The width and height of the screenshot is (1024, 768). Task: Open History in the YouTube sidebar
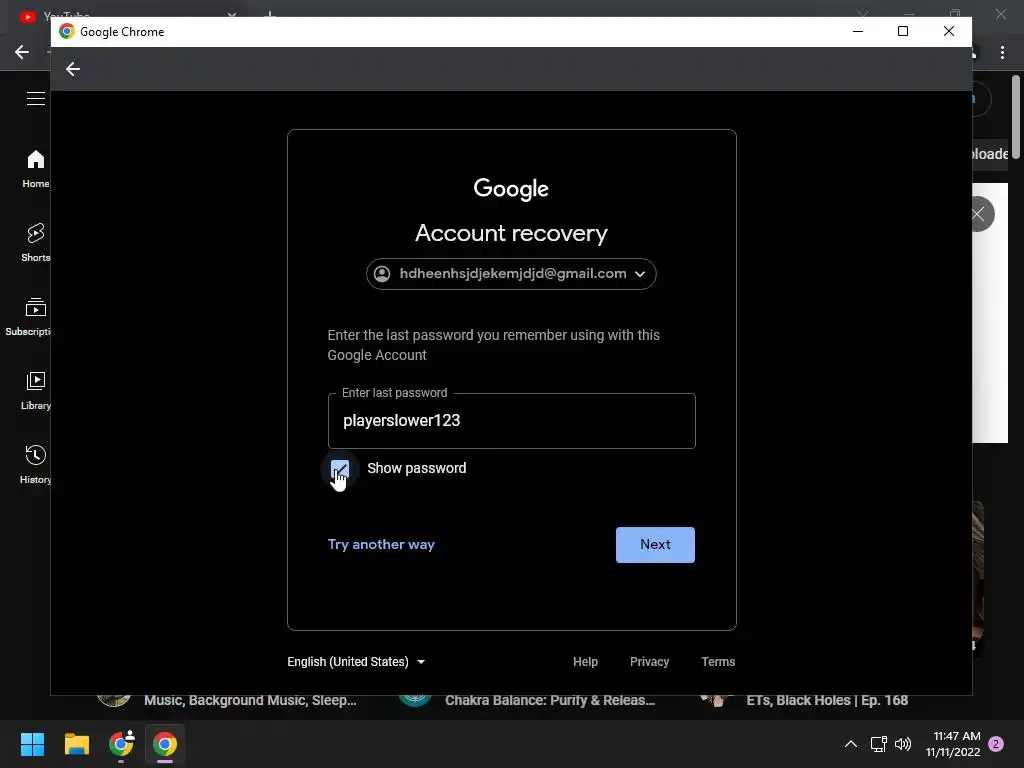(35, 464)
